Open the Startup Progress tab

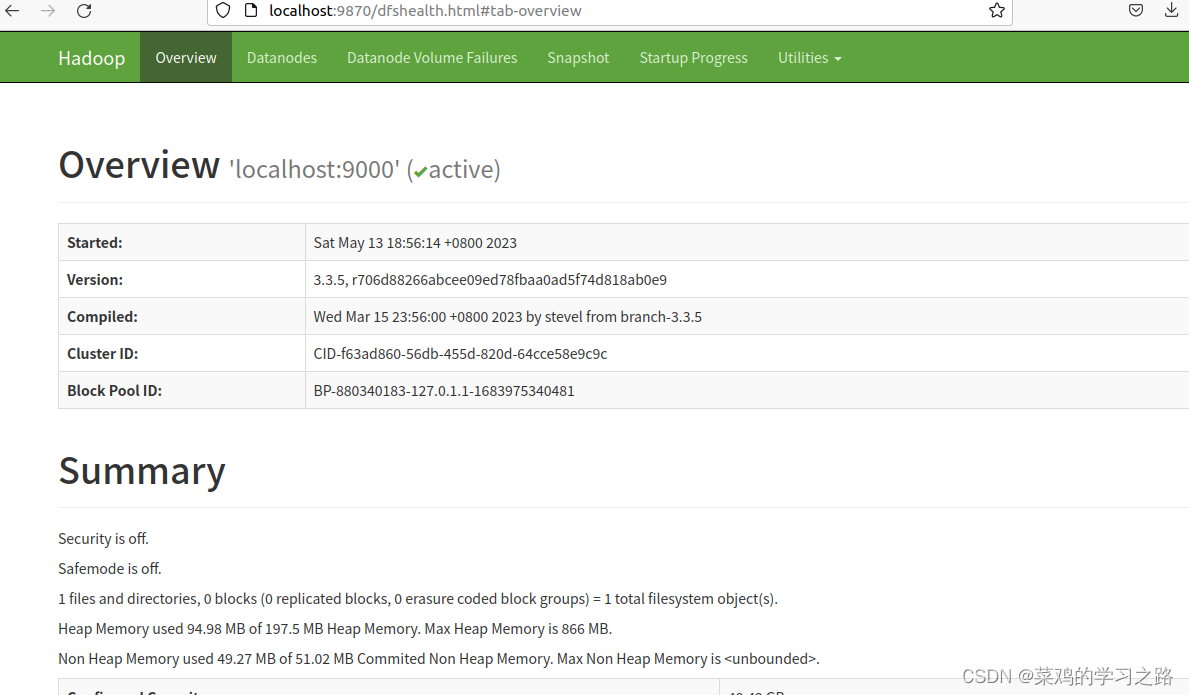(693, 58)
